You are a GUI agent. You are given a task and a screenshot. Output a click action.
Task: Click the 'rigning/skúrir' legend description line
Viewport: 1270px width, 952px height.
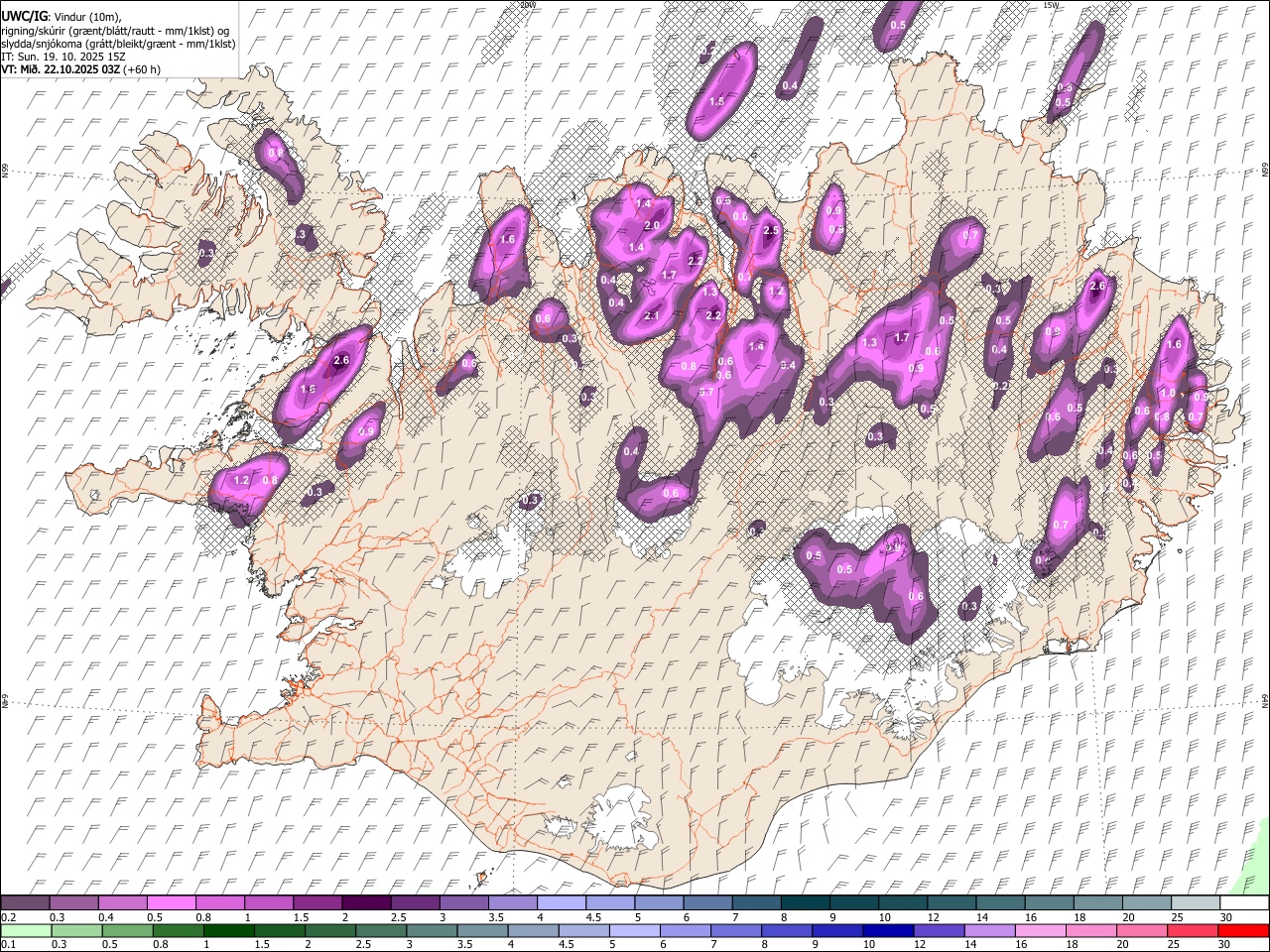(x=116, y=31)
